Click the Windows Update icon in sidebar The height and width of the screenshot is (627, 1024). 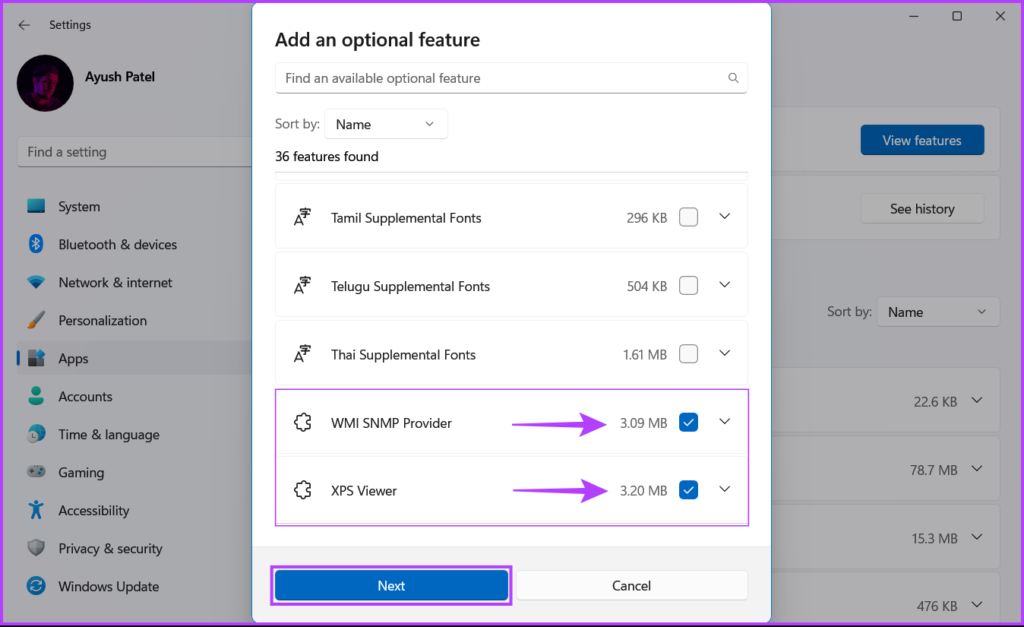tap(36, 586)
